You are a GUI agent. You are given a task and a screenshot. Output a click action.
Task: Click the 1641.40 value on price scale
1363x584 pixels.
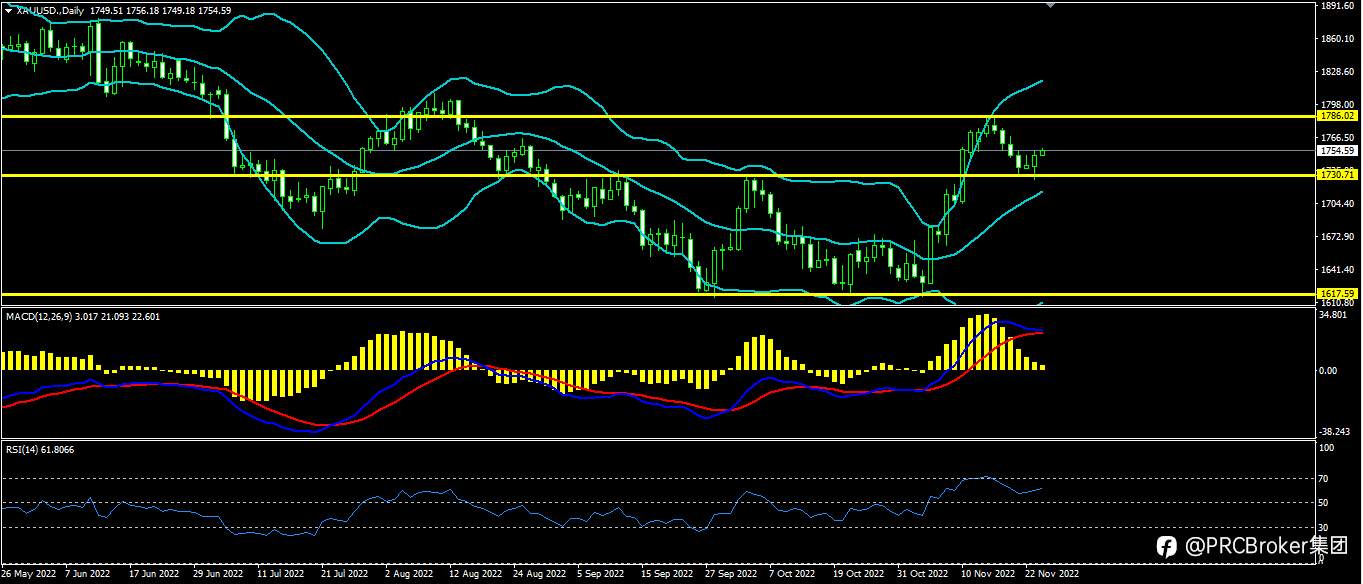click(1336, 270)
